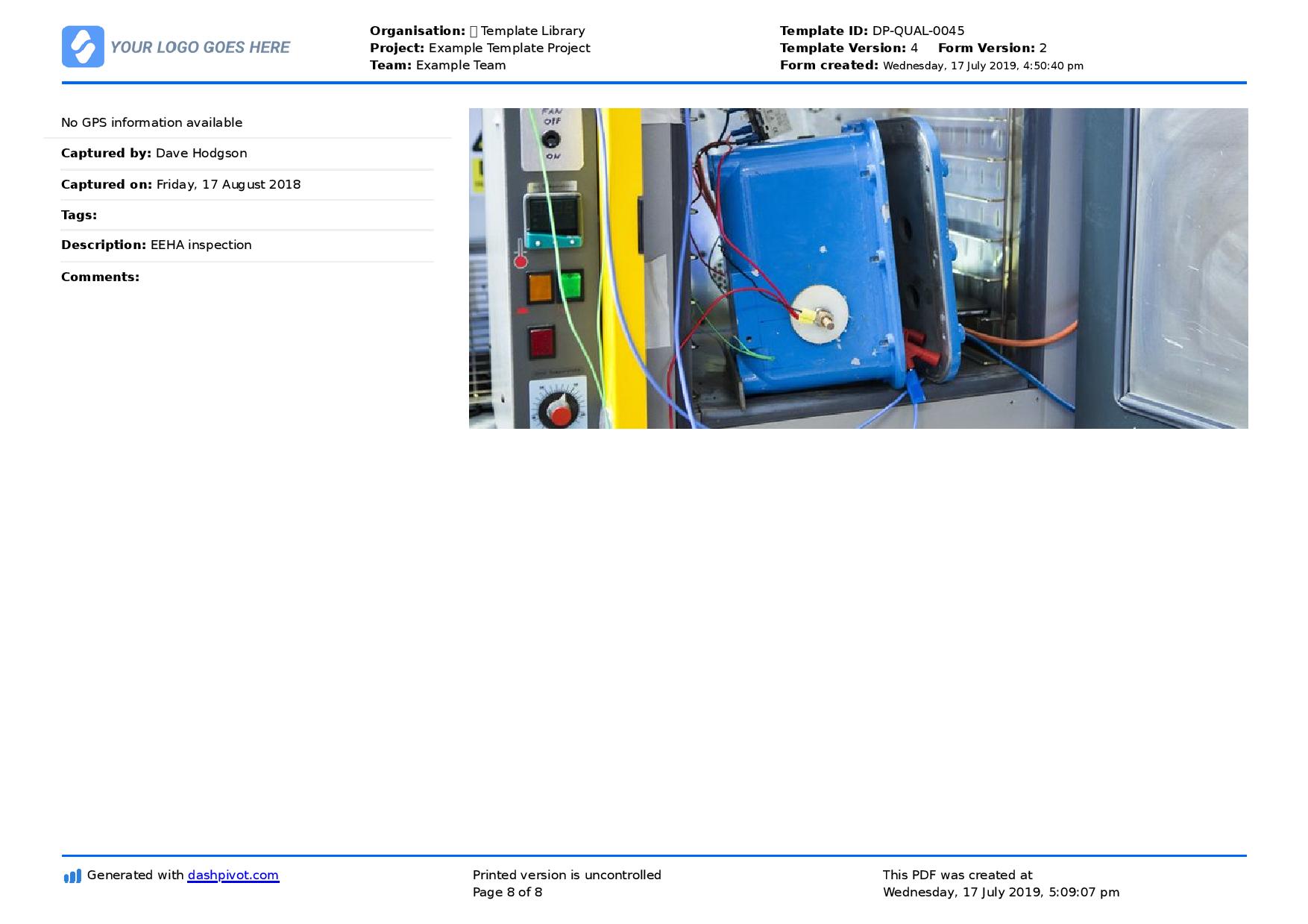Click the blue logo placeholder icon

pyautogui.click(x=83, y=47)
